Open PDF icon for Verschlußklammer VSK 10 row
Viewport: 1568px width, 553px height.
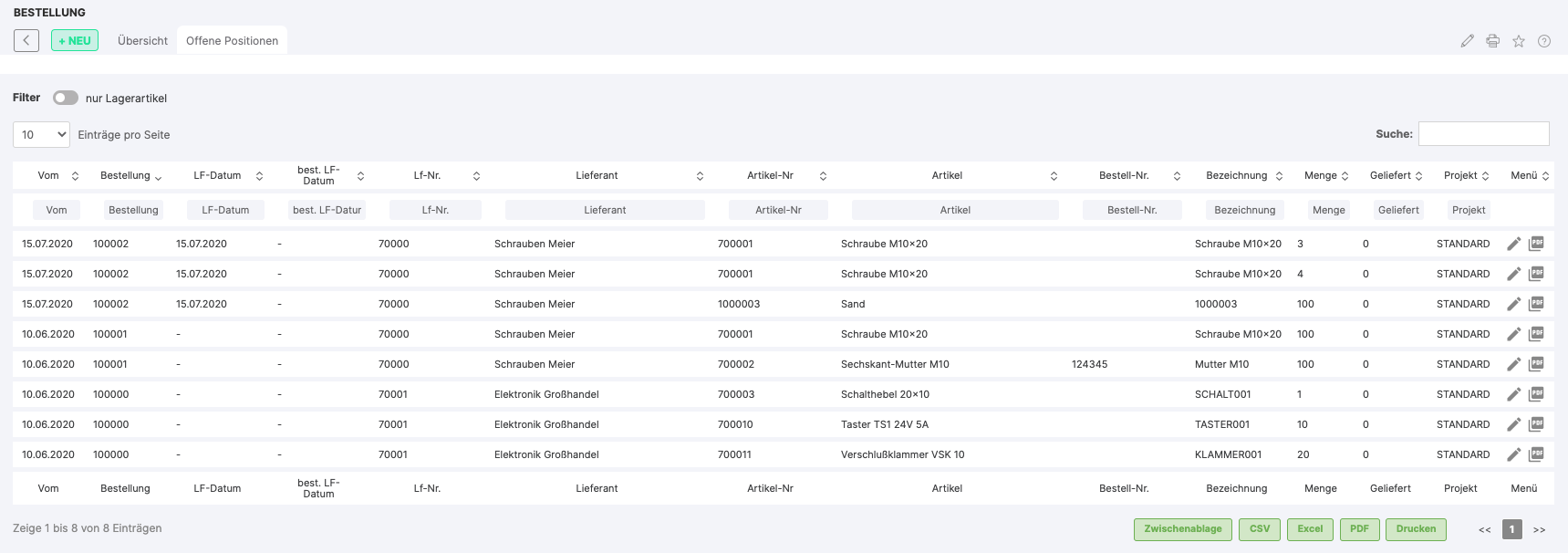pyautogui.click(x=1537, y=454)
